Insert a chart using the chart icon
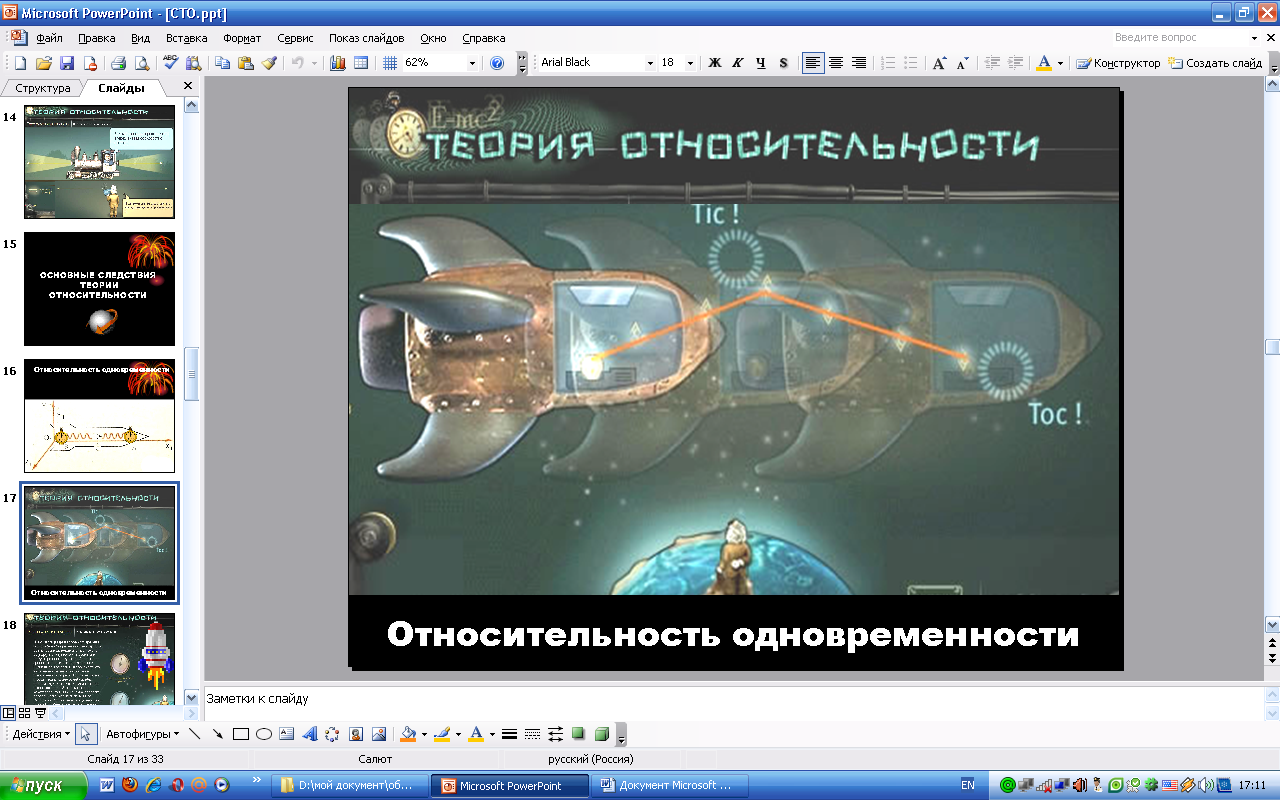The width and height of the screenshot is (1280, 800). pos(338,63)
